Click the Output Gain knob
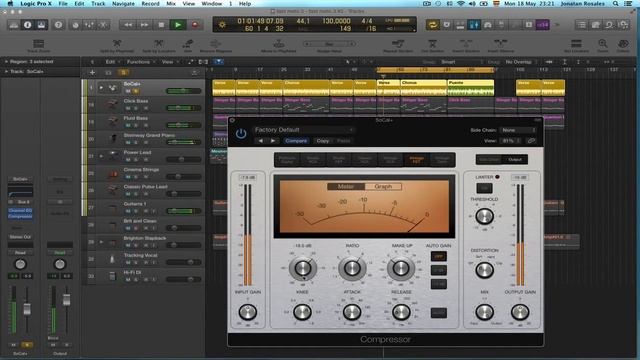This screenshot has width=640, height=360. 520,312
